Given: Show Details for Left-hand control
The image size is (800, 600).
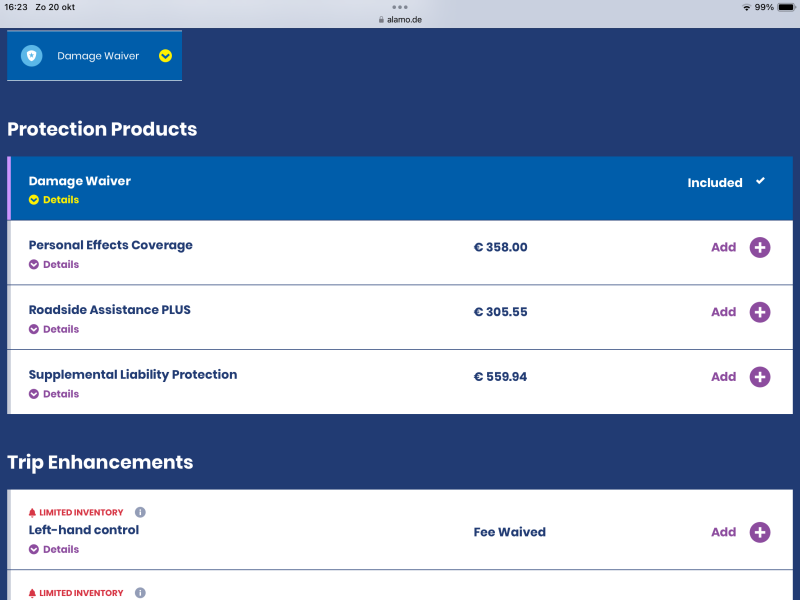Looking at the screenshot, I should pos(54,549).
